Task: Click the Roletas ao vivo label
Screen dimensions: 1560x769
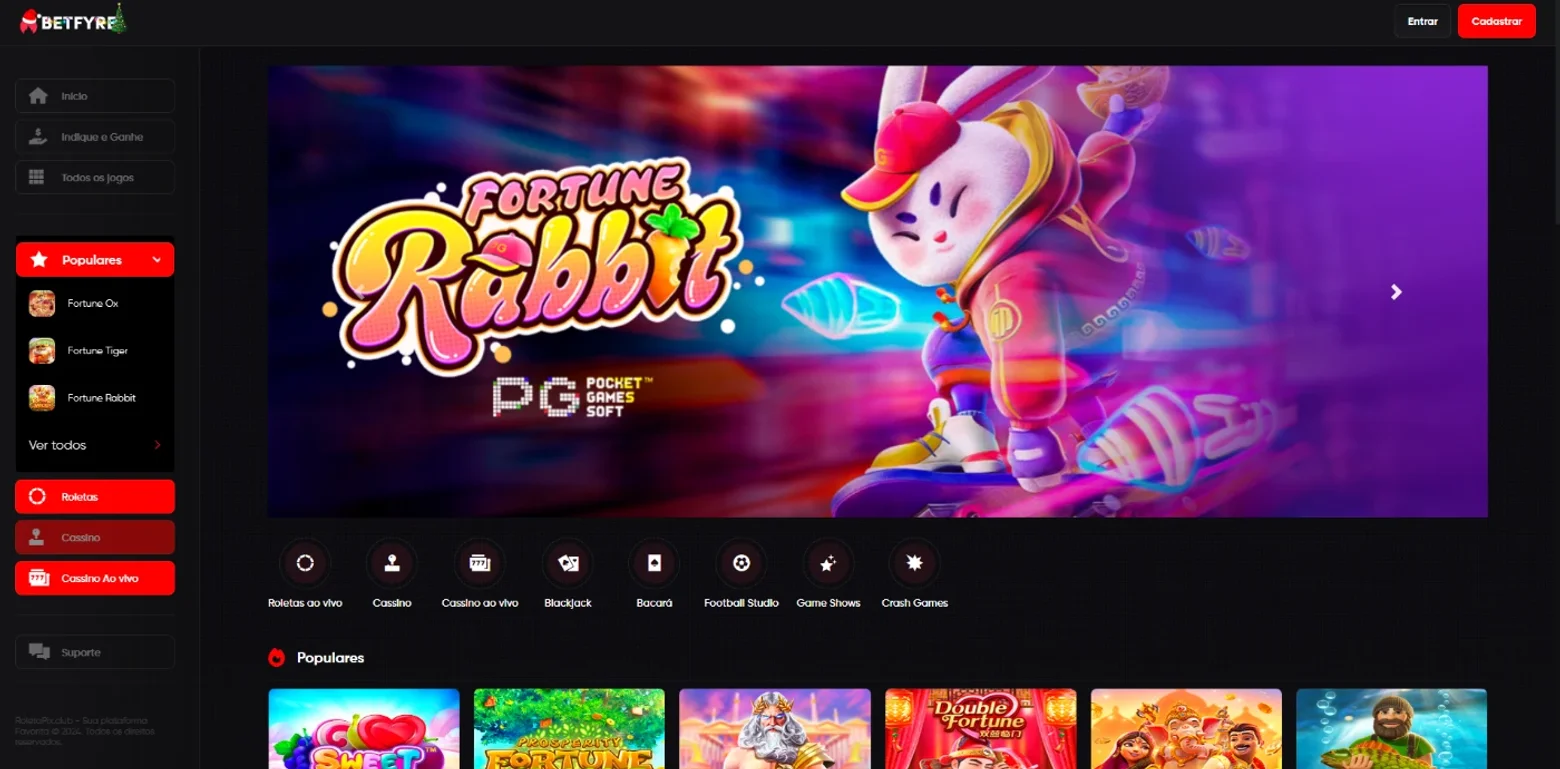Action: 306,603
